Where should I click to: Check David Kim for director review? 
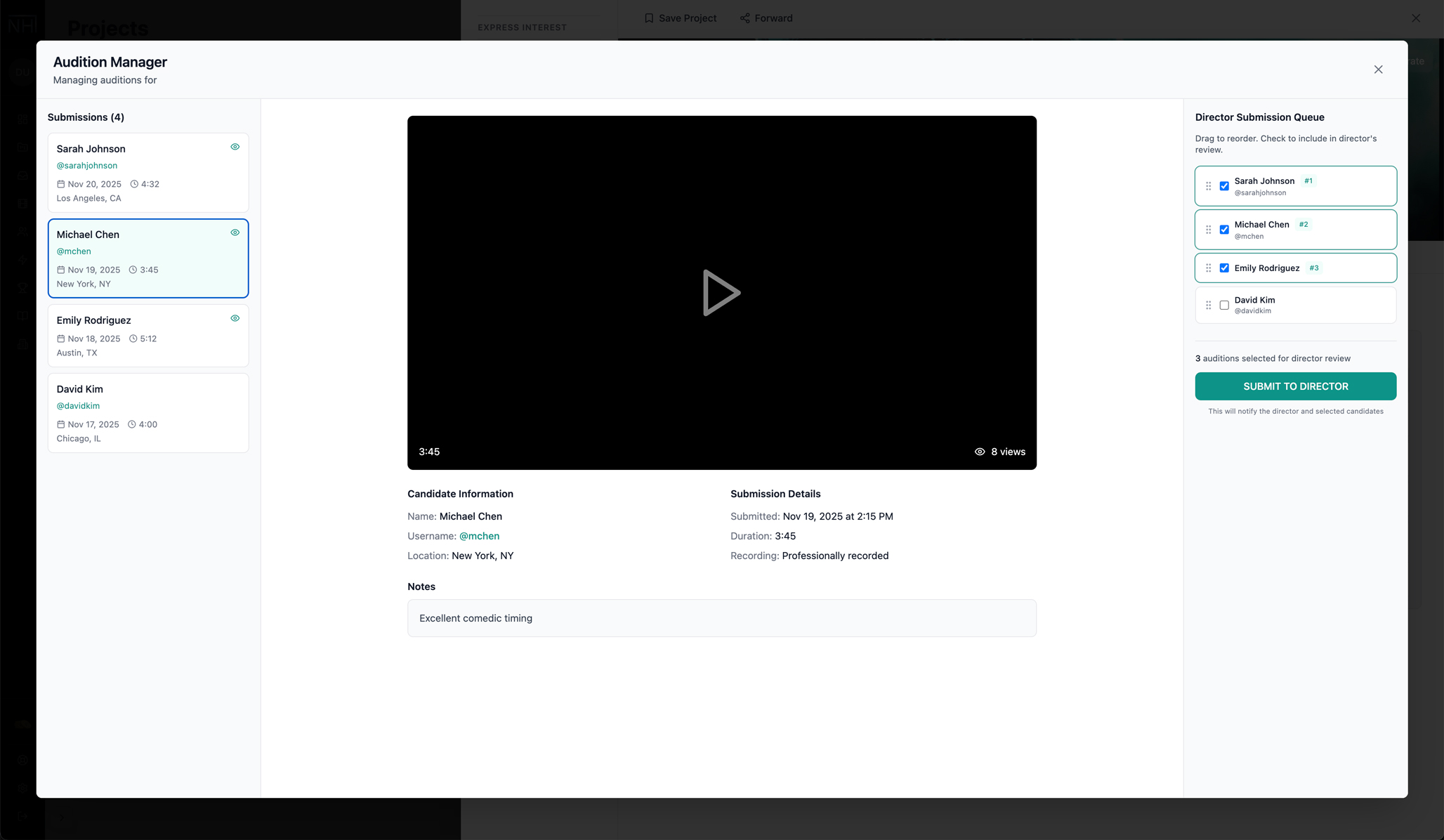(x=1224, y=306)
